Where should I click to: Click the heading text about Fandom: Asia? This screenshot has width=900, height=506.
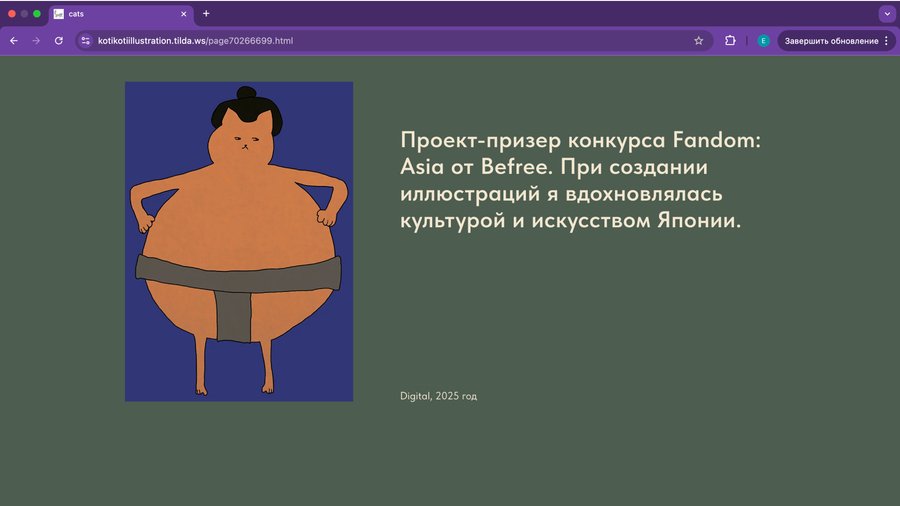pos(580,180)
